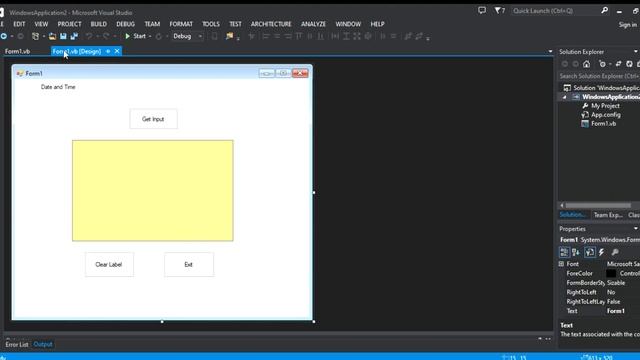The height and width of the screenshot is (360, 640).
Task: Select the Clear Label button on form
Action: click(109, 264)
